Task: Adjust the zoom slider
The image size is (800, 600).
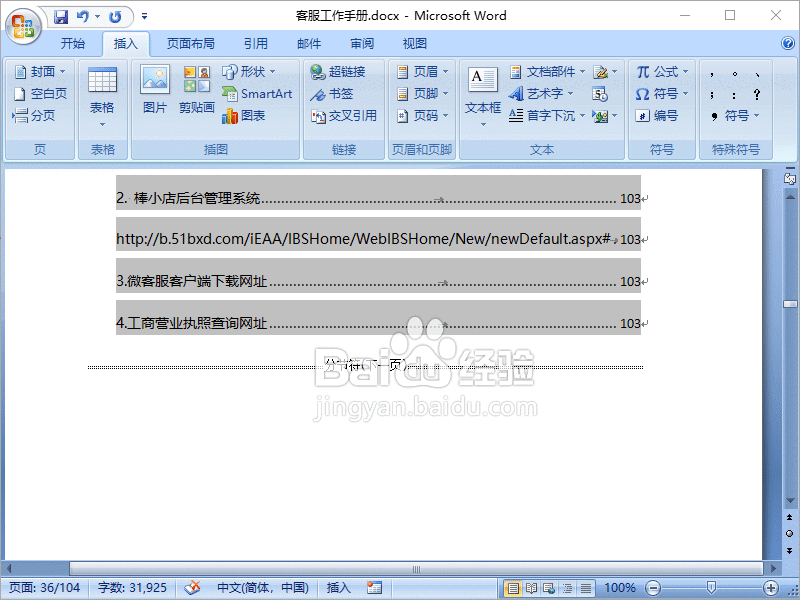Action: click(x=712, y=588)
